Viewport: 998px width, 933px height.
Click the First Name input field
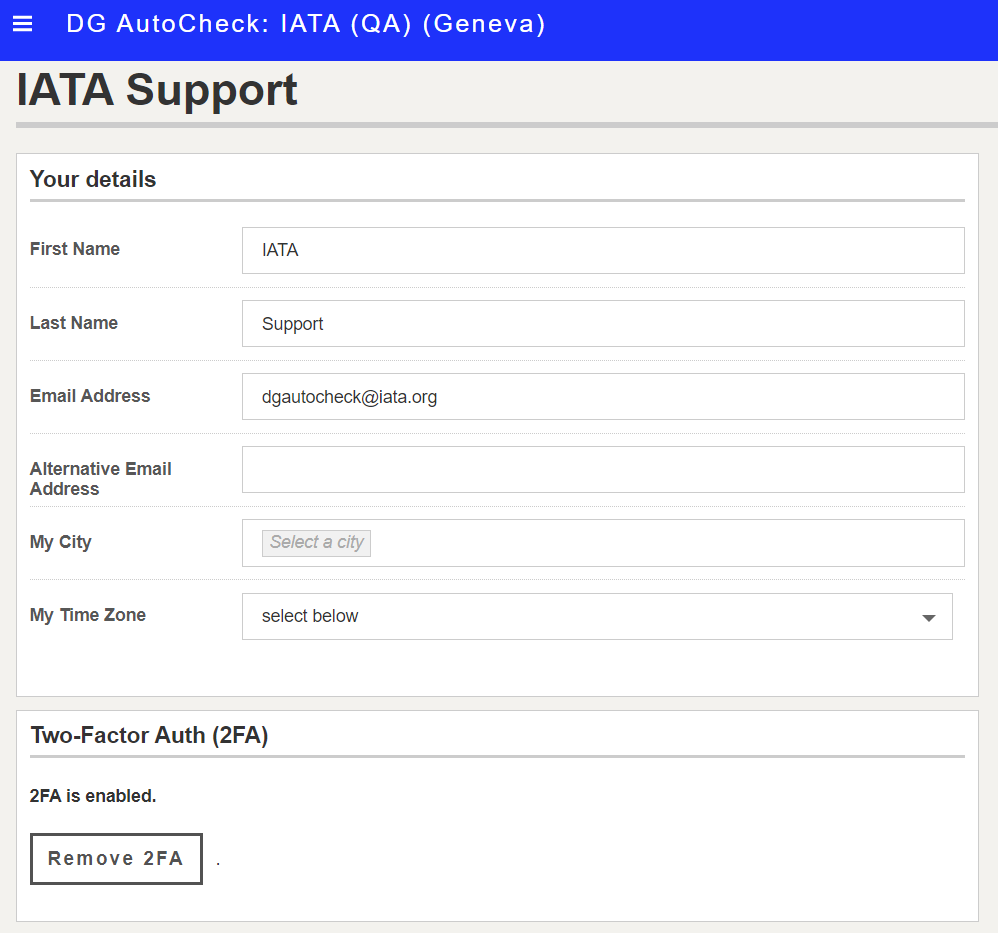(x=603, y=250)
